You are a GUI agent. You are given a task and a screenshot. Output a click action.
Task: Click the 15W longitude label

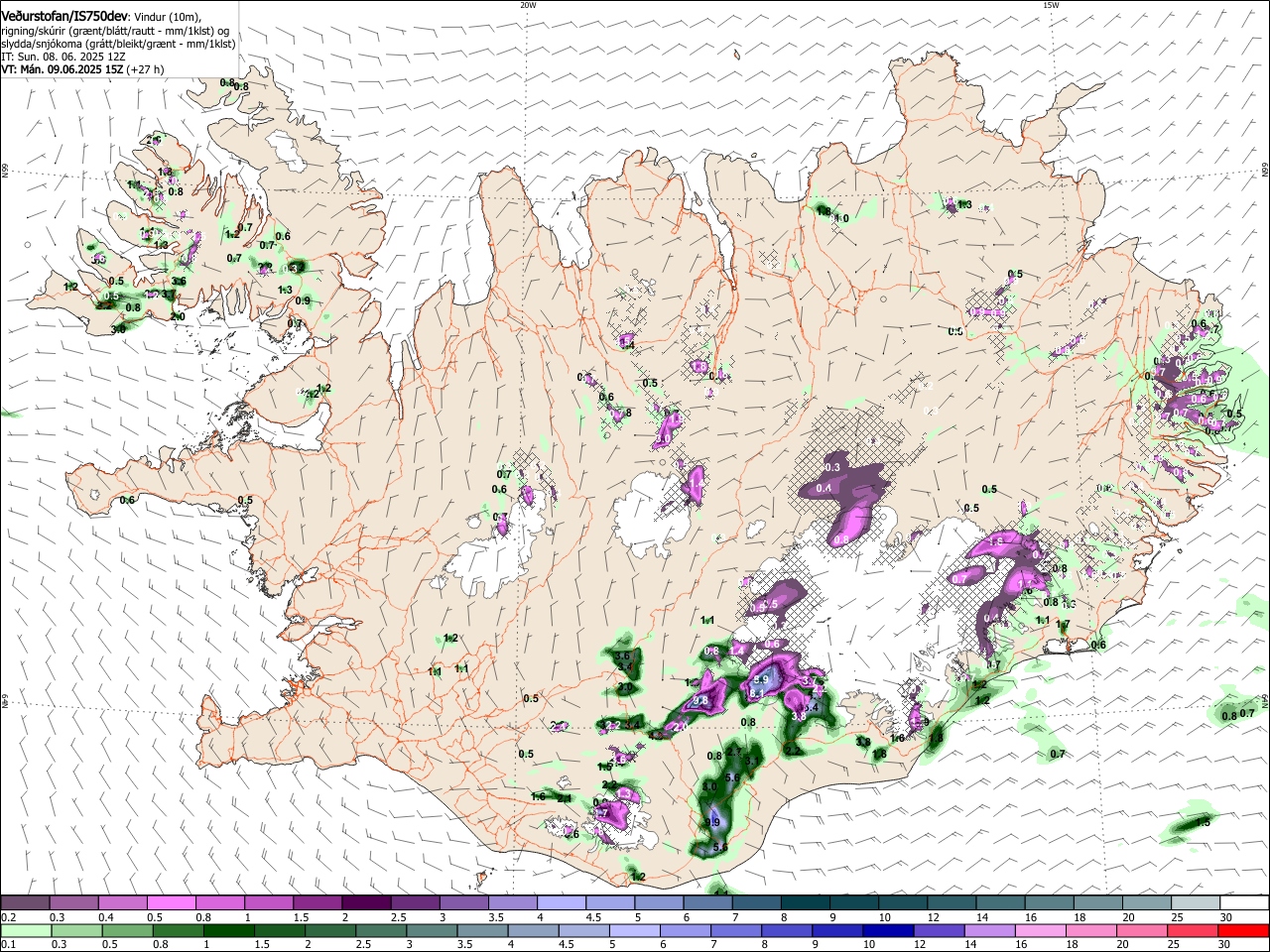tap(1051, 5)
